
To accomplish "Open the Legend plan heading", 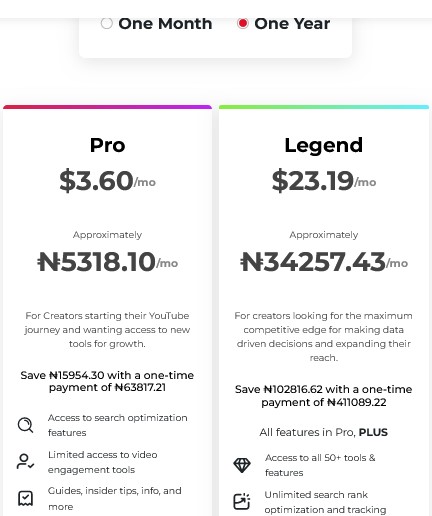I will click(324, 145).
